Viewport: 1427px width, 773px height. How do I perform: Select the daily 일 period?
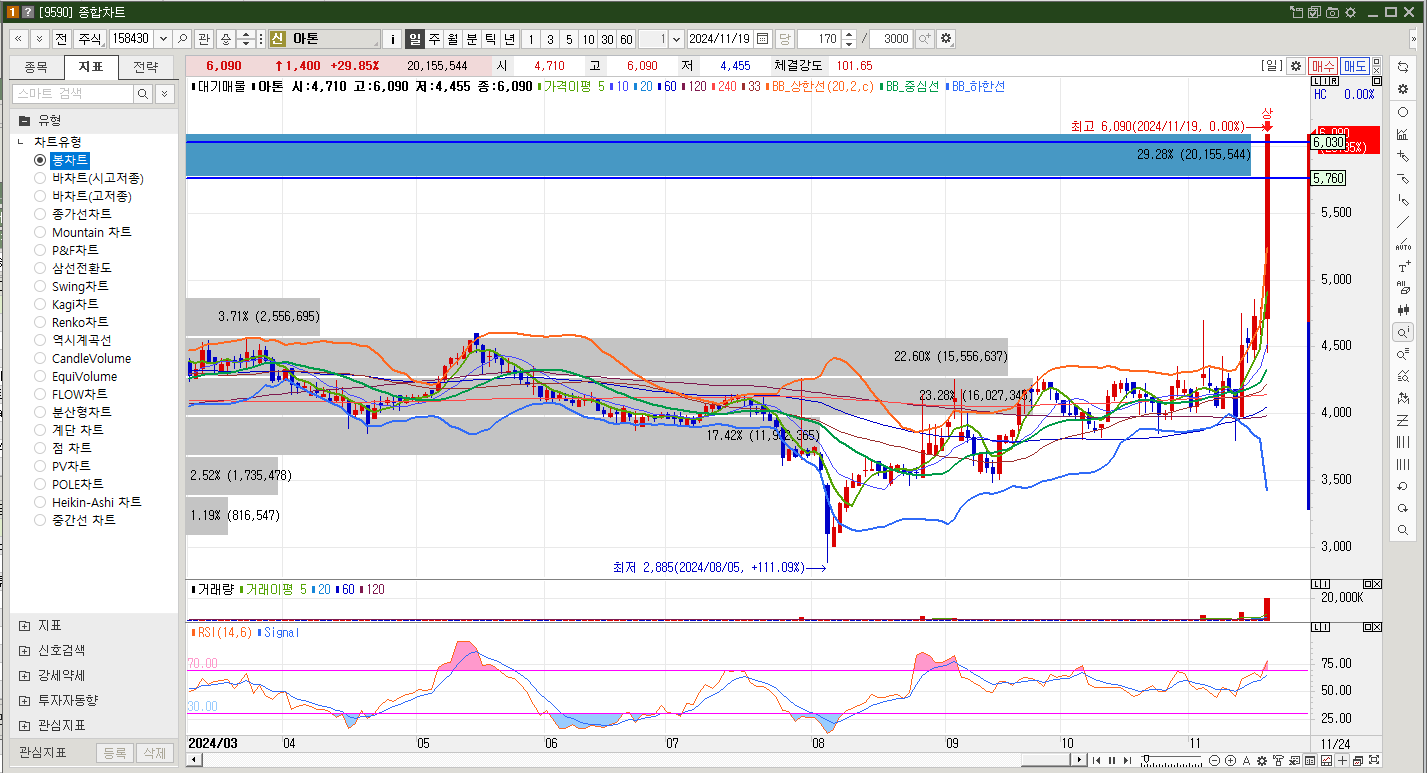pyautogui.click(x=415, y=38)
